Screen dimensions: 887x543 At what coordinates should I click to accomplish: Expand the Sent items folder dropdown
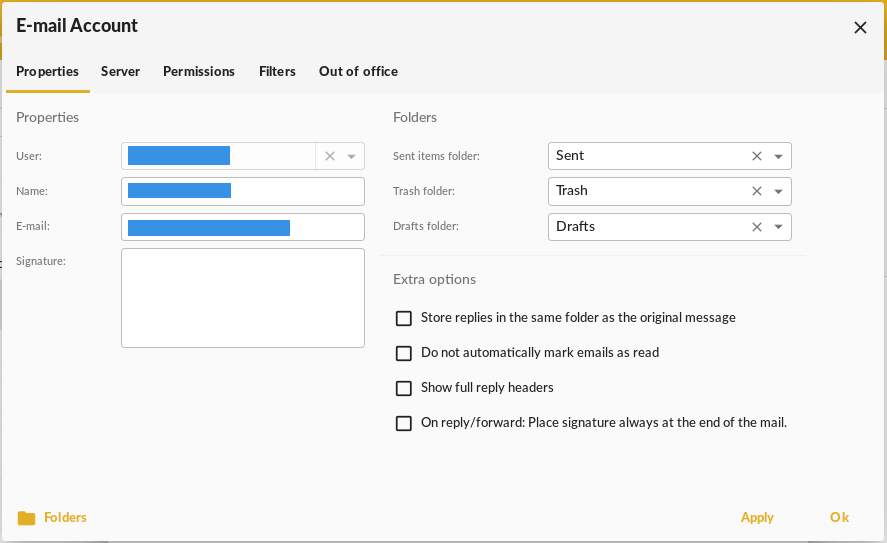(x=778, y=157)
